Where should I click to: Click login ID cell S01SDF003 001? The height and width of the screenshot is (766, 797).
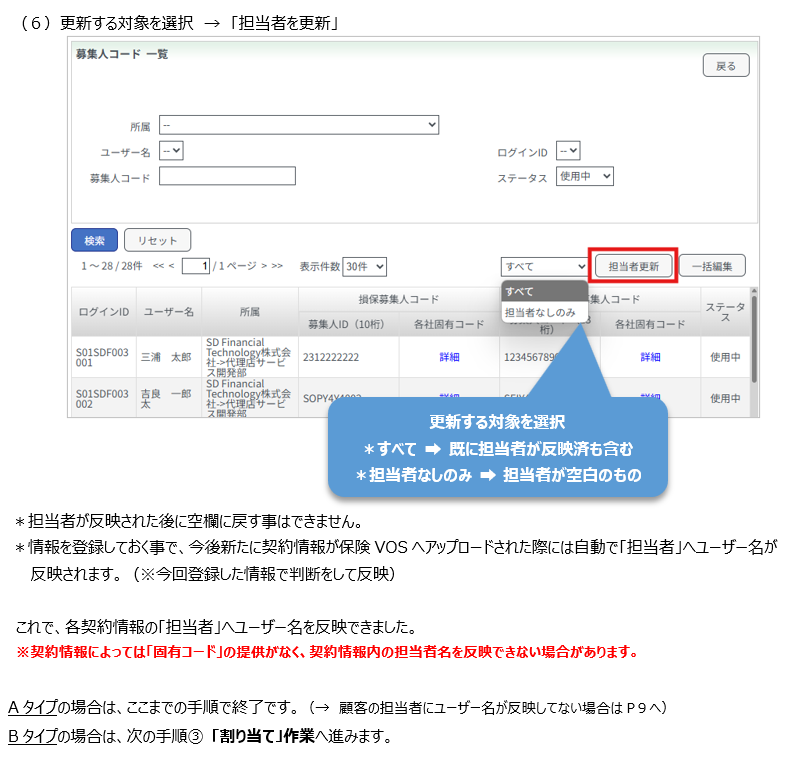pyautogui.click(x=102, y=357)
